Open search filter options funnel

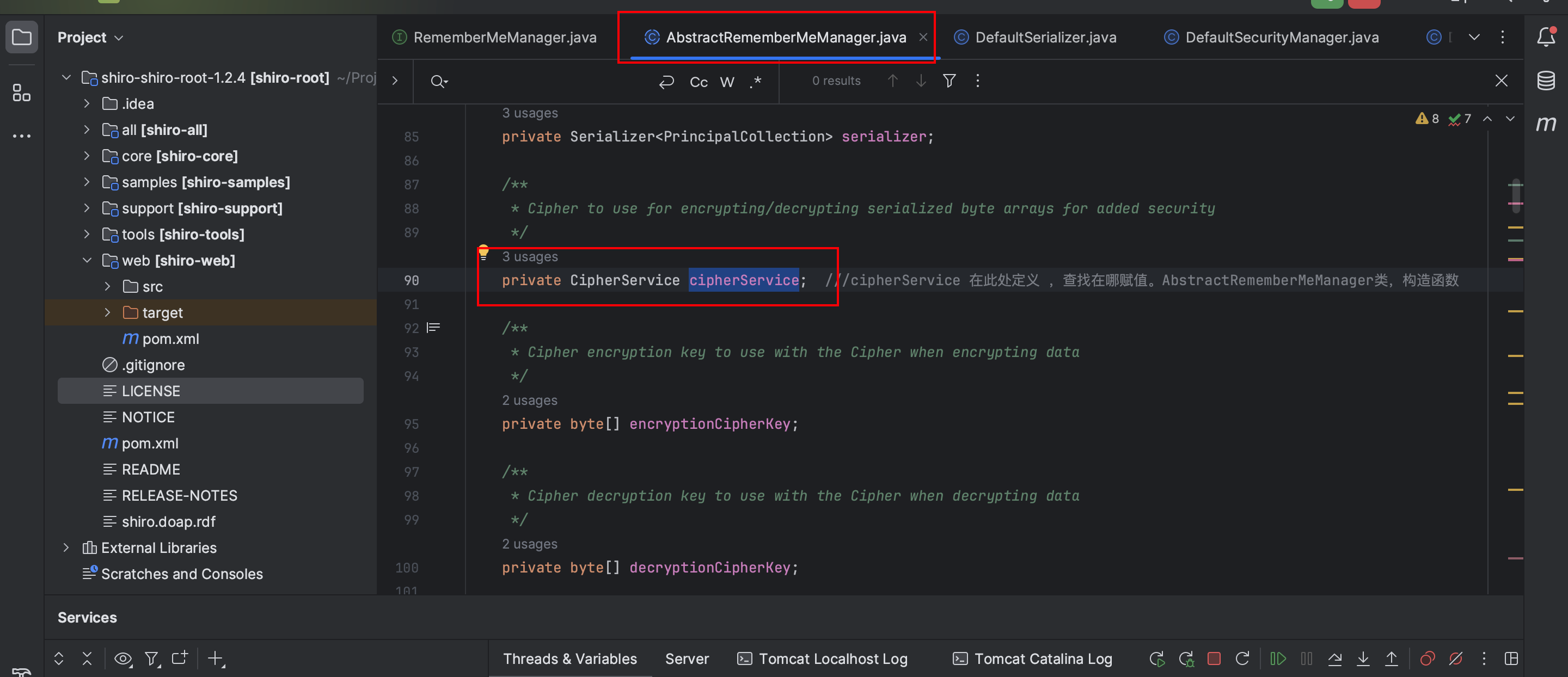(949, 81)
